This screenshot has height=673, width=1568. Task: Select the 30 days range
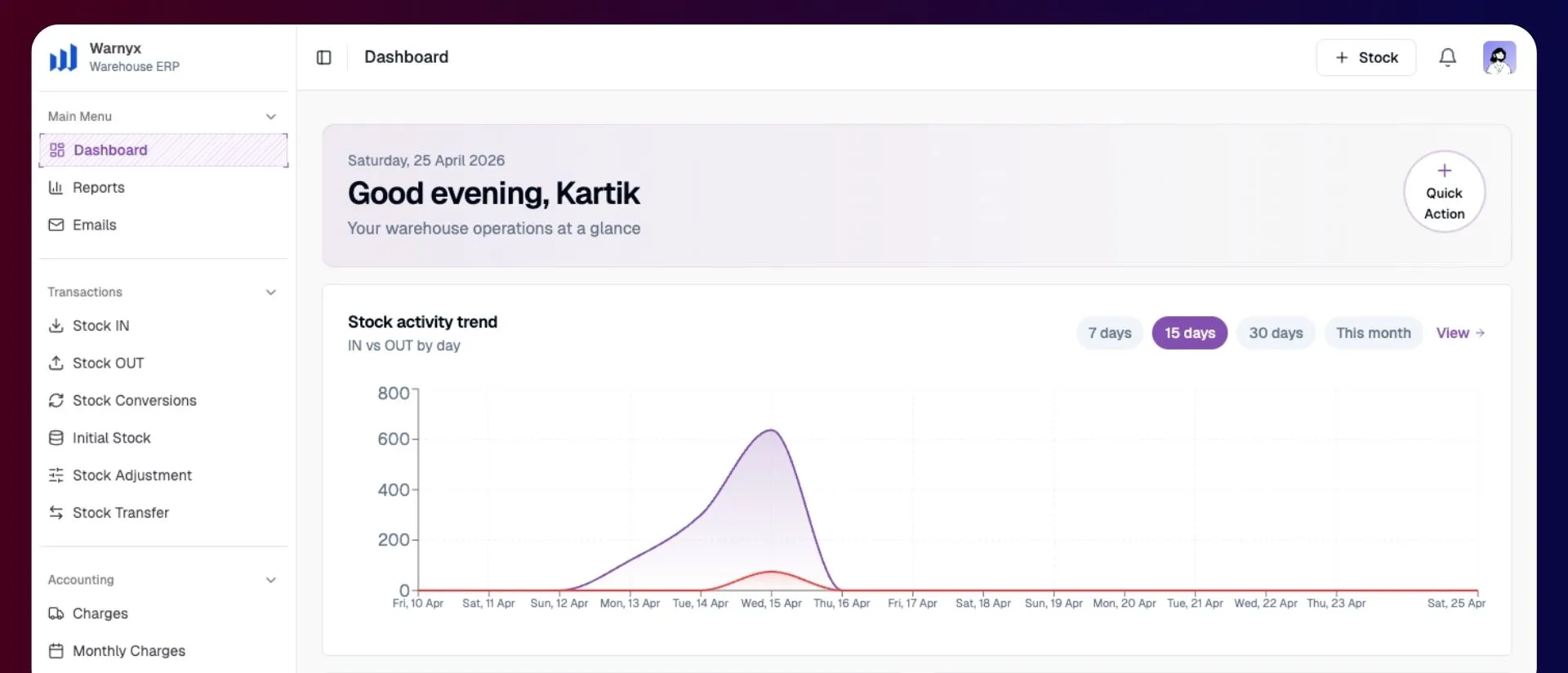[1276, 333]
